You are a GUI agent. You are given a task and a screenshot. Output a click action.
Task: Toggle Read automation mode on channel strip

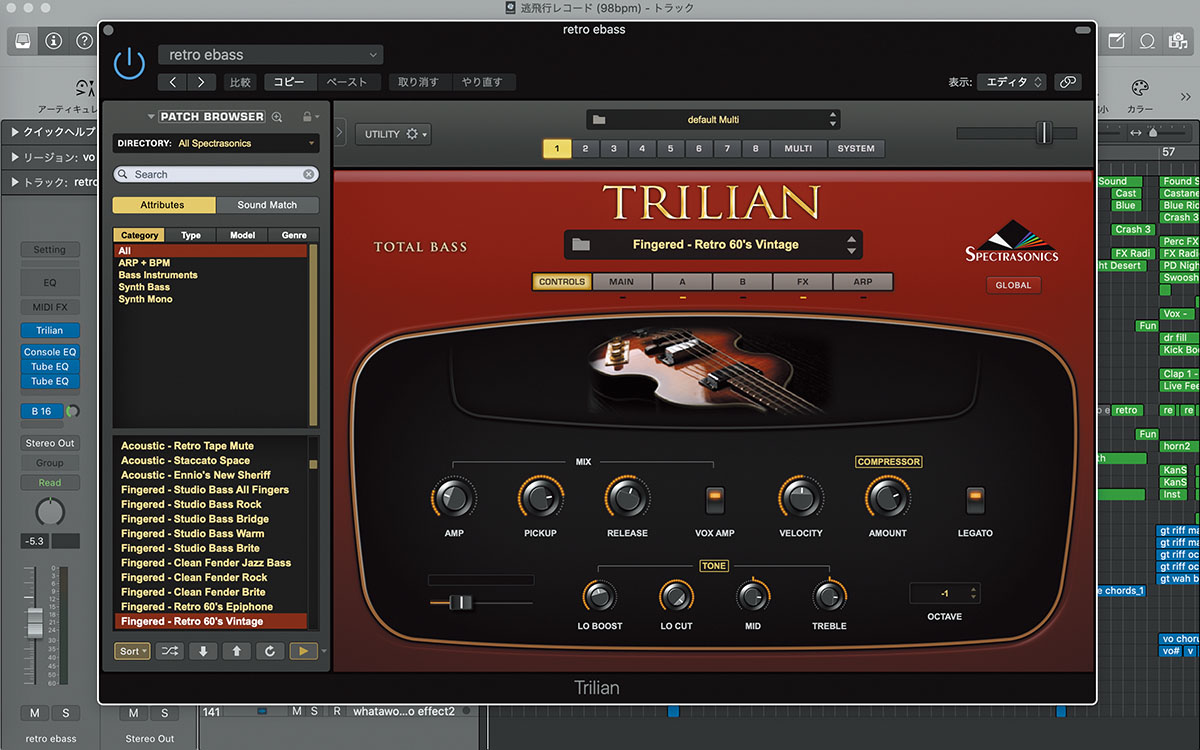pyautogui.click(x=50, y=483)
